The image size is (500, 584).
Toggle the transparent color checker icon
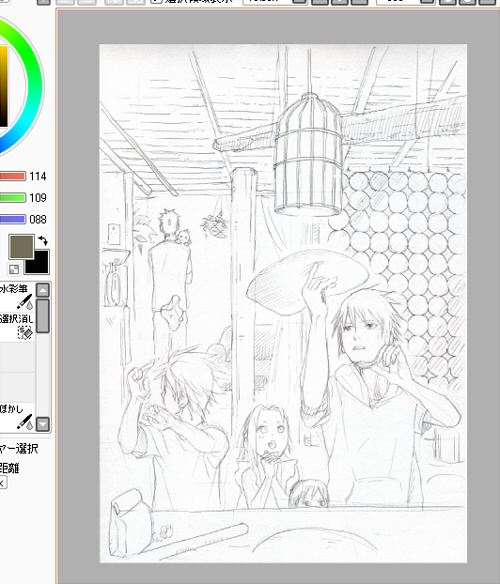pos(14,269)
